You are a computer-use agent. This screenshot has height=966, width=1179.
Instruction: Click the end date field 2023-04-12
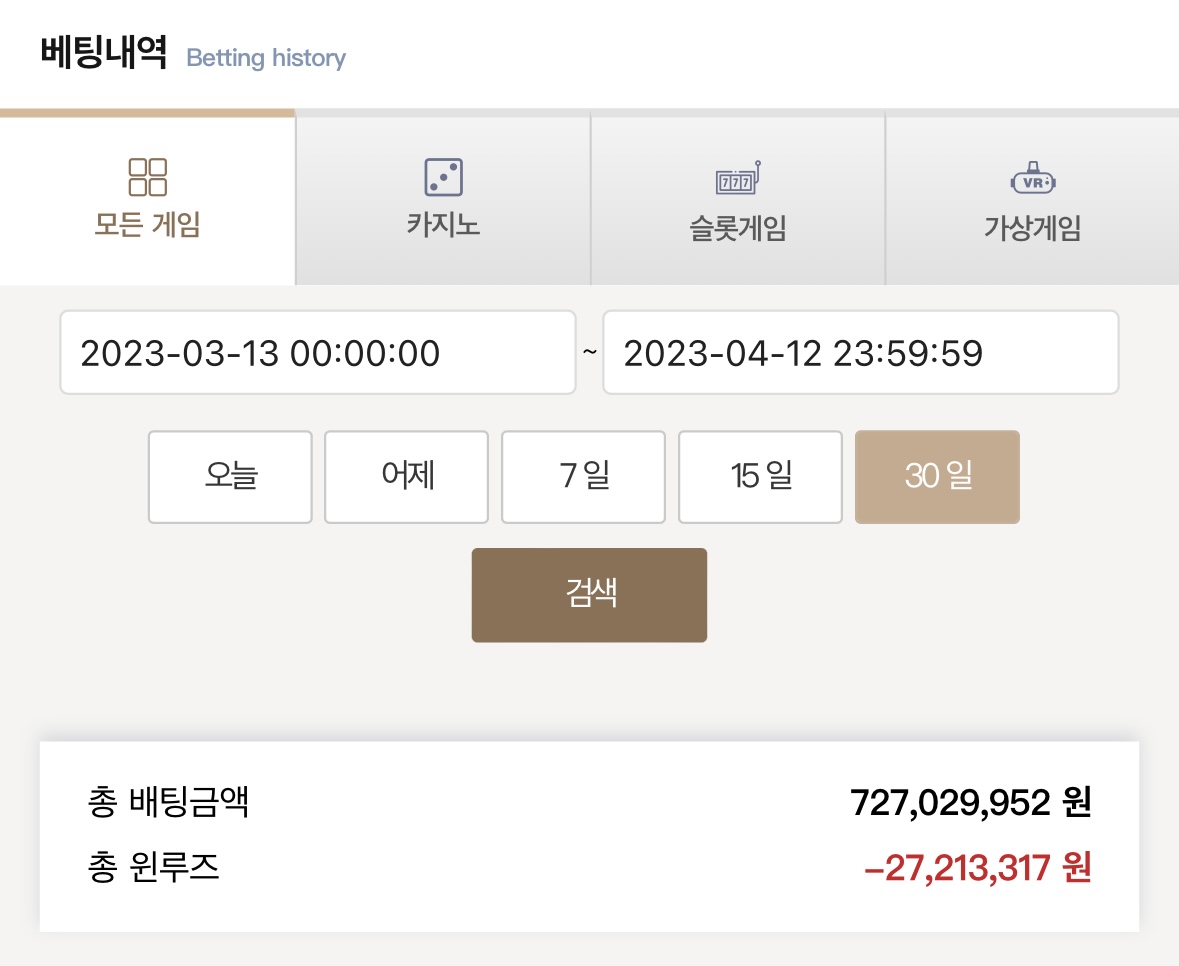tap(861, 353)
